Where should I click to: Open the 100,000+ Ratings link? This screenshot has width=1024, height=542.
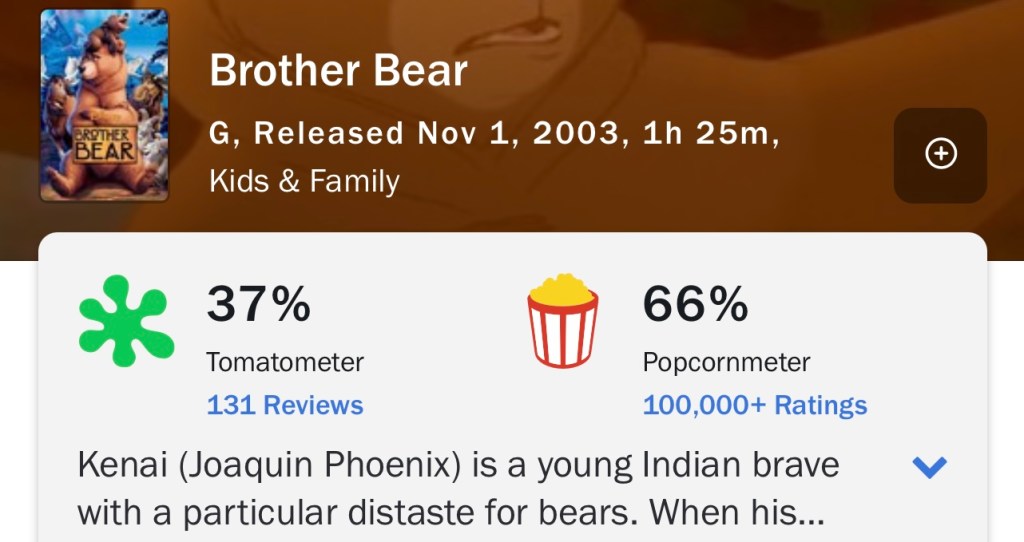pos(755,405)
